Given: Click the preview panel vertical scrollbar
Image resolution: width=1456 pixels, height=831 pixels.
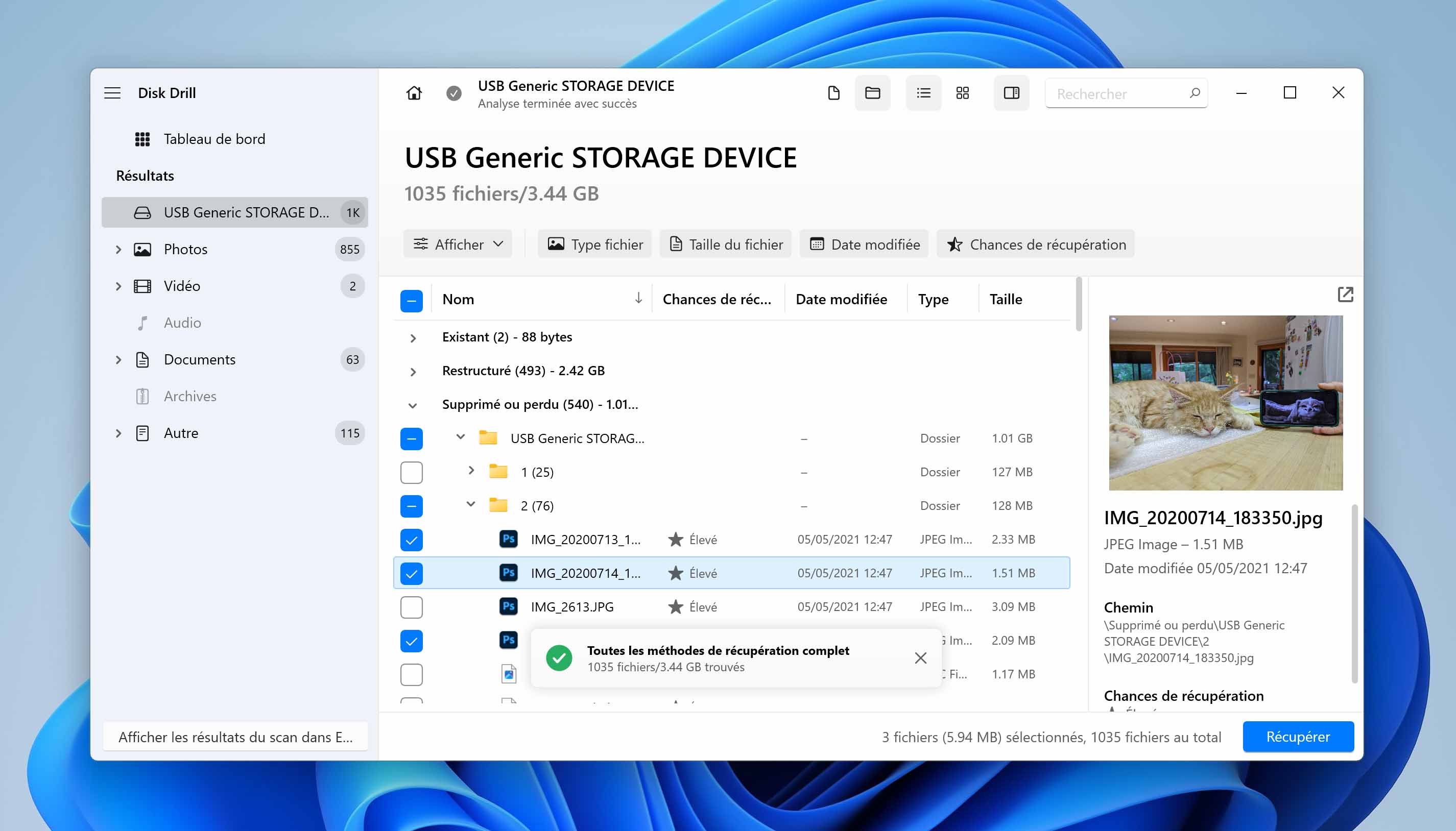Looking at the screenshot, I should [1354, 594].
